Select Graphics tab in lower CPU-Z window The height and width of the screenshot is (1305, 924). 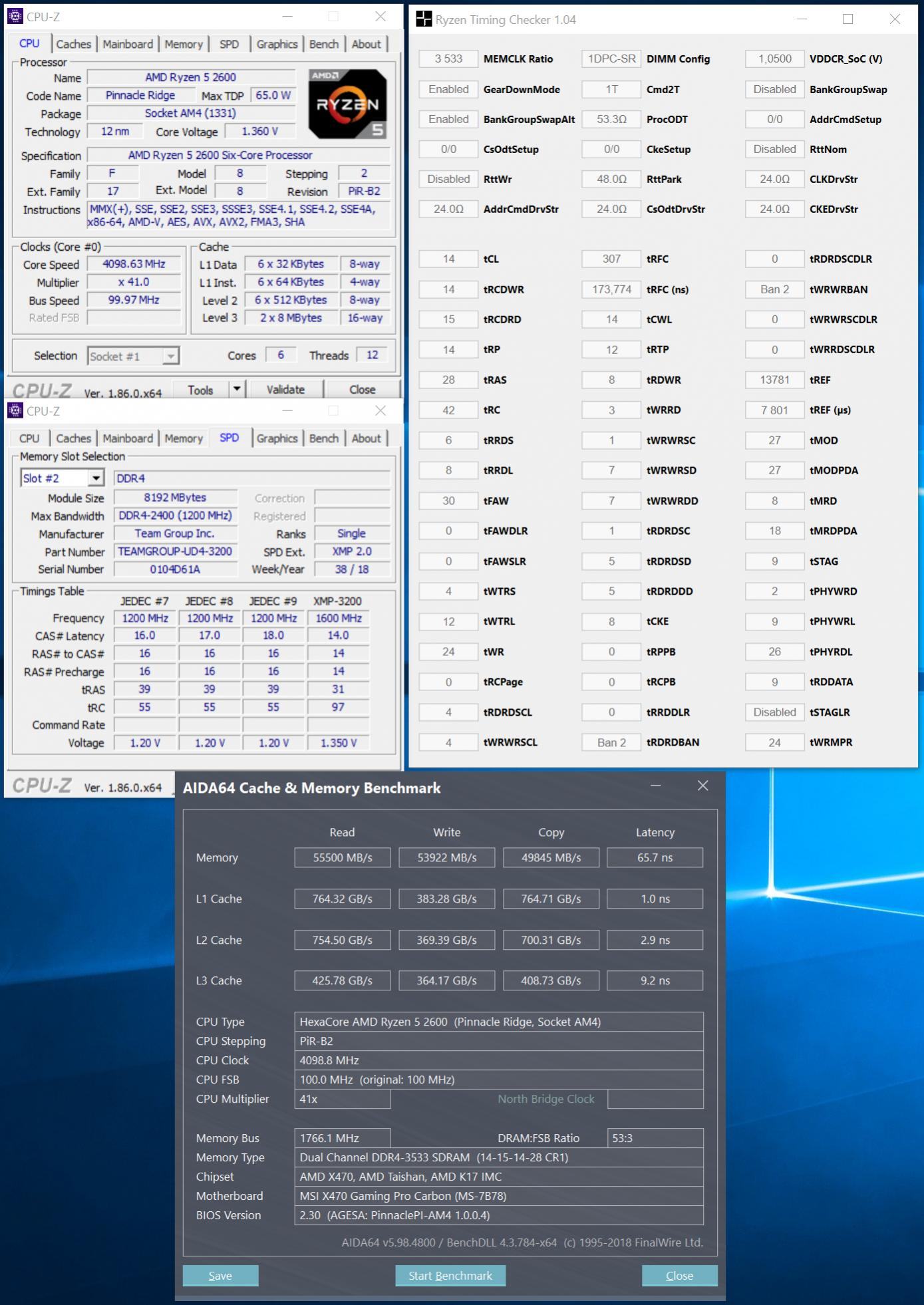pos(277,439)
